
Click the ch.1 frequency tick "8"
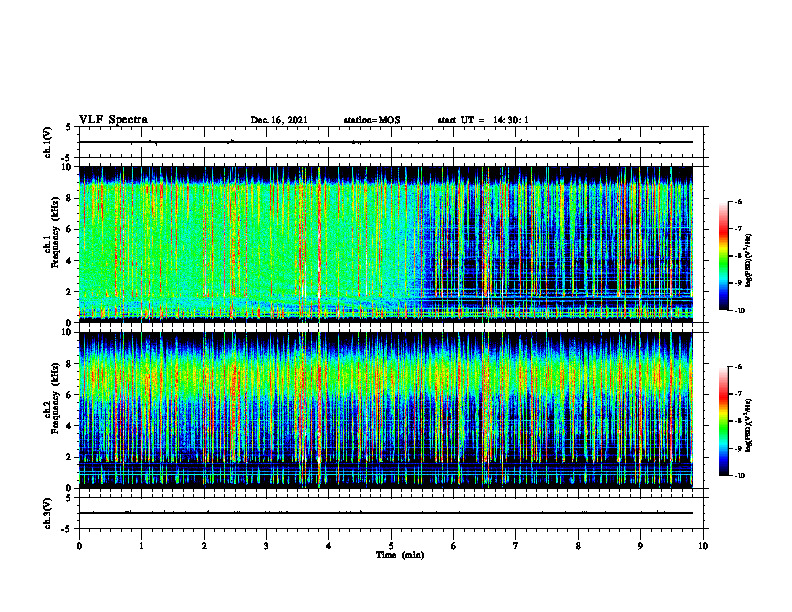(70, 198)
